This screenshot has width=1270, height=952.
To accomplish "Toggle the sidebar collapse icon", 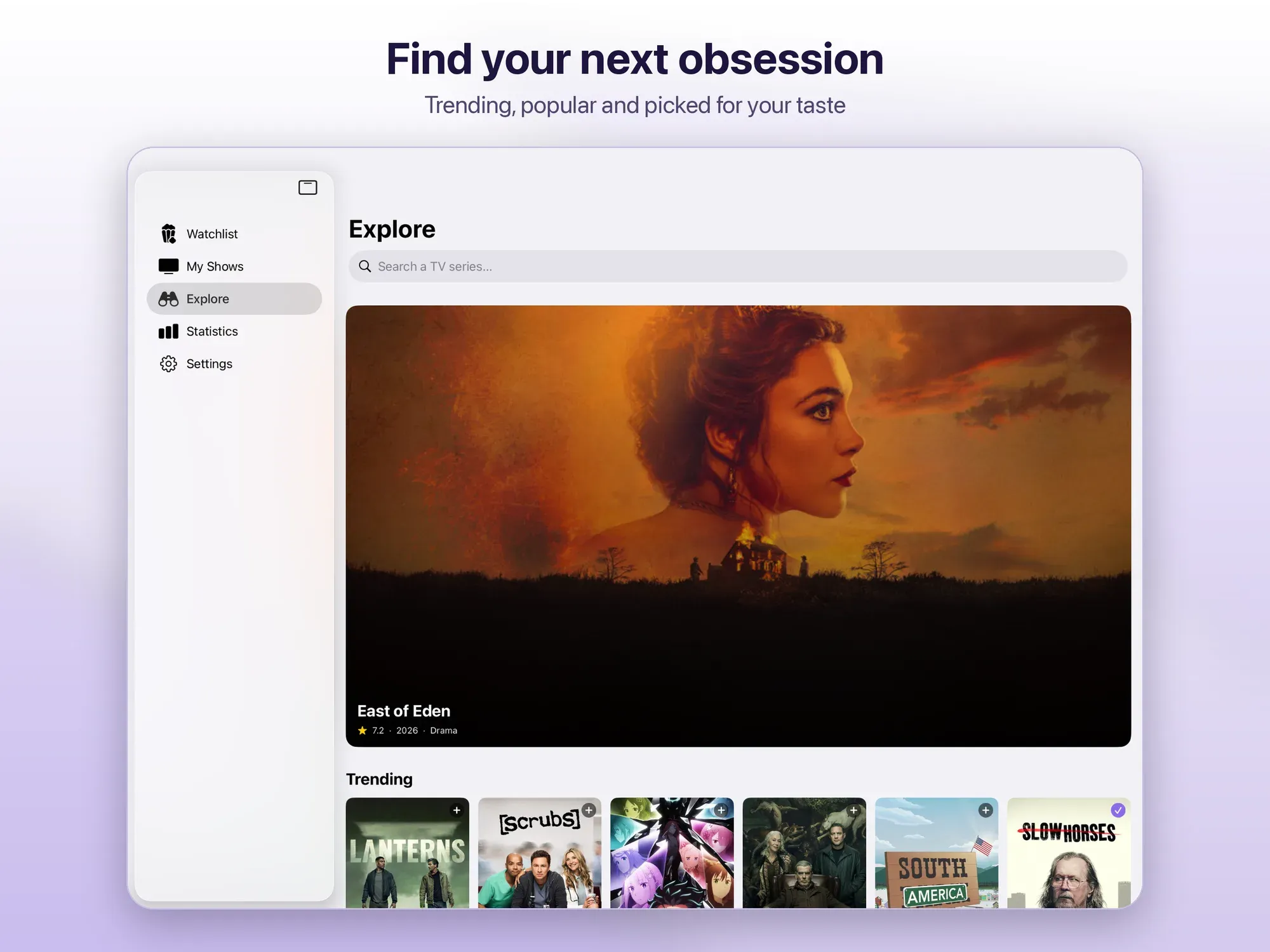I will [308, 187].
